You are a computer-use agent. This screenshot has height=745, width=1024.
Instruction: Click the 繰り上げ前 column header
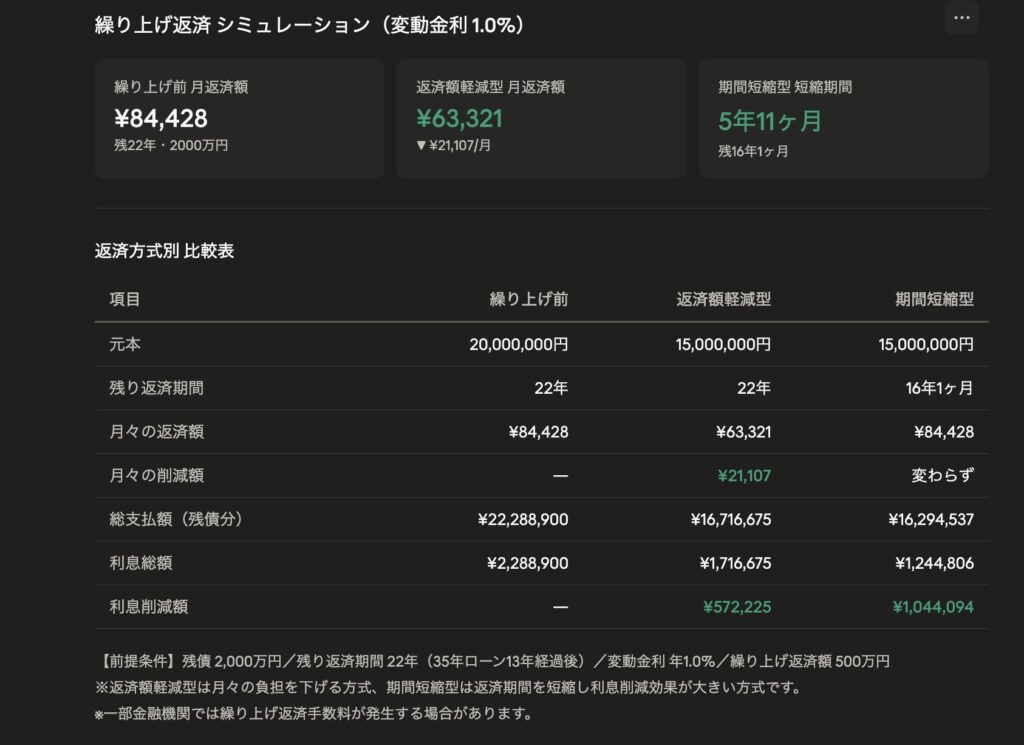point(528,299)
